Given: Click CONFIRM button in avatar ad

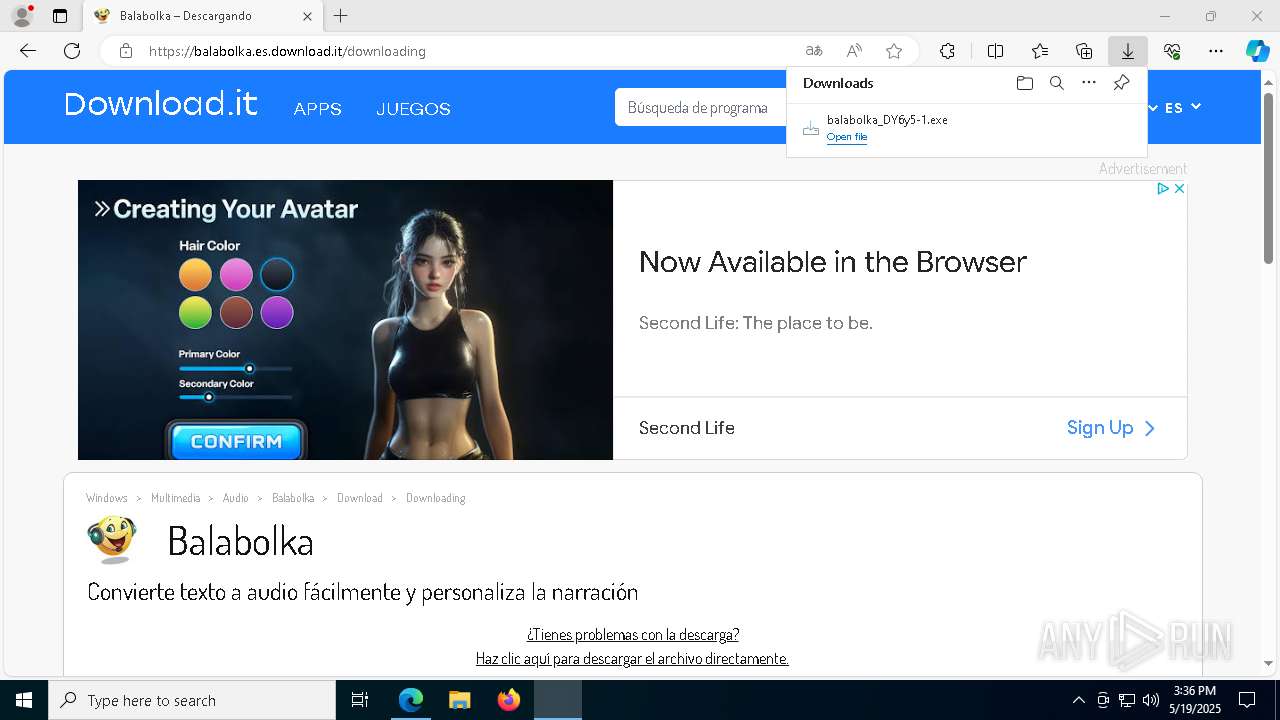Looking at the screenshot, I should (236, 441).
